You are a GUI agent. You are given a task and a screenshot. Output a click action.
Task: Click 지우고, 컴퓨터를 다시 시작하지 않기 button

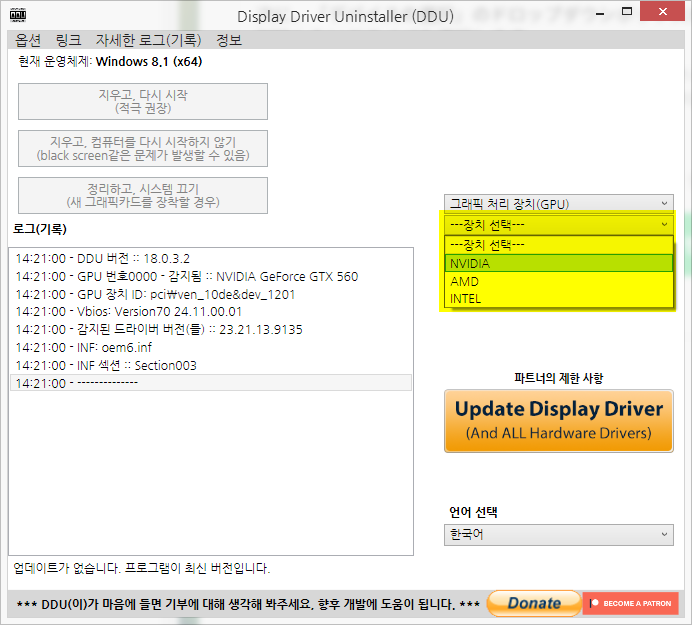tap(143, 149)
